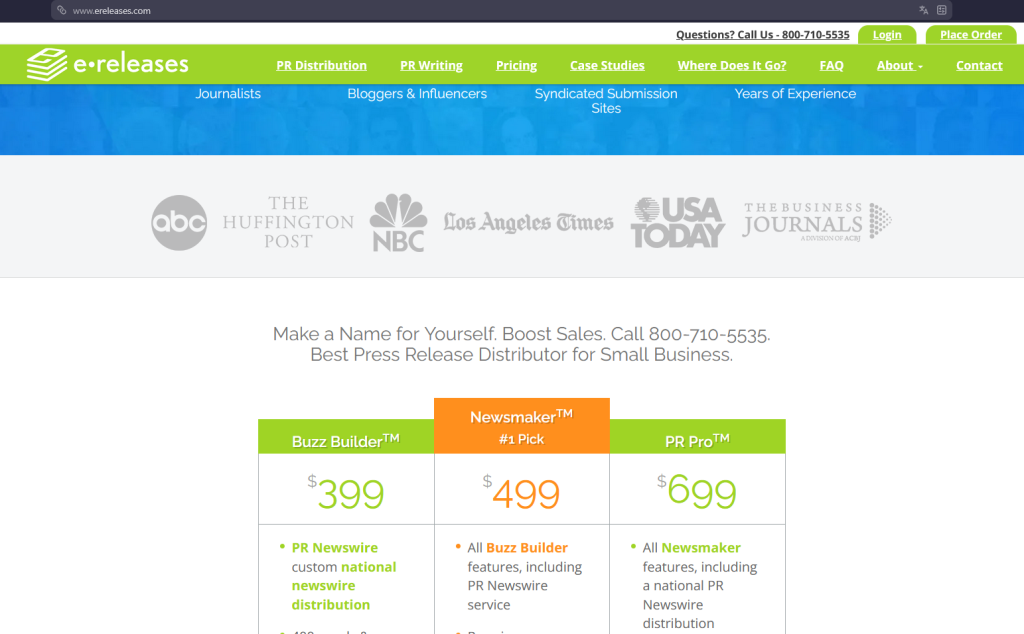Open the Pricing page
Viewport: 1024px width, 634px height.
click(x=516, y=65)
